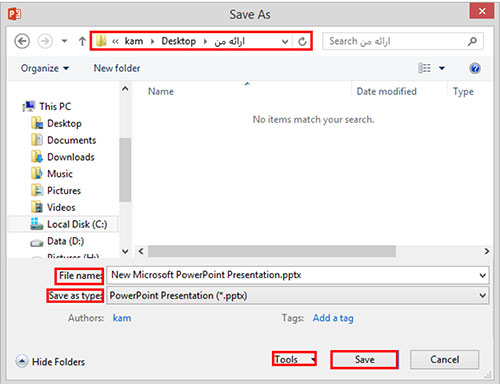Click the Music folder icon

click(37, 174)
